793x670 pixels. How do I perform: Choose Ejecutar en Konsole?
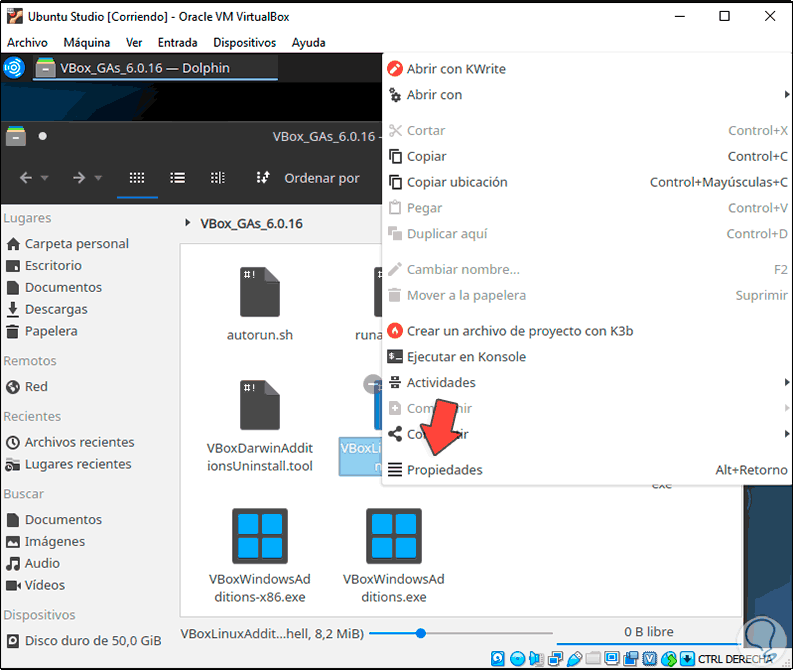click(587, 356)
